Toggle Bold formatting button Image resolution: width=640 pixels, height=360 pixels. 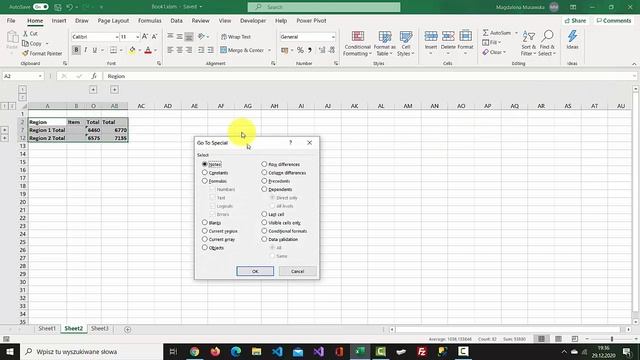(x=76, y=50)
